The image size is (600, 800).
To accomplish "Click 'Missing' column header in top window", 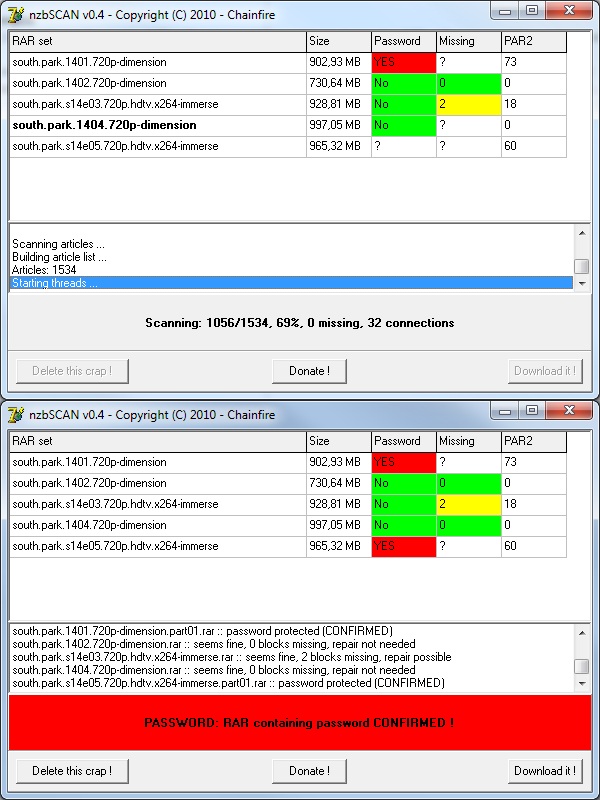I will (x=468, y=41).
